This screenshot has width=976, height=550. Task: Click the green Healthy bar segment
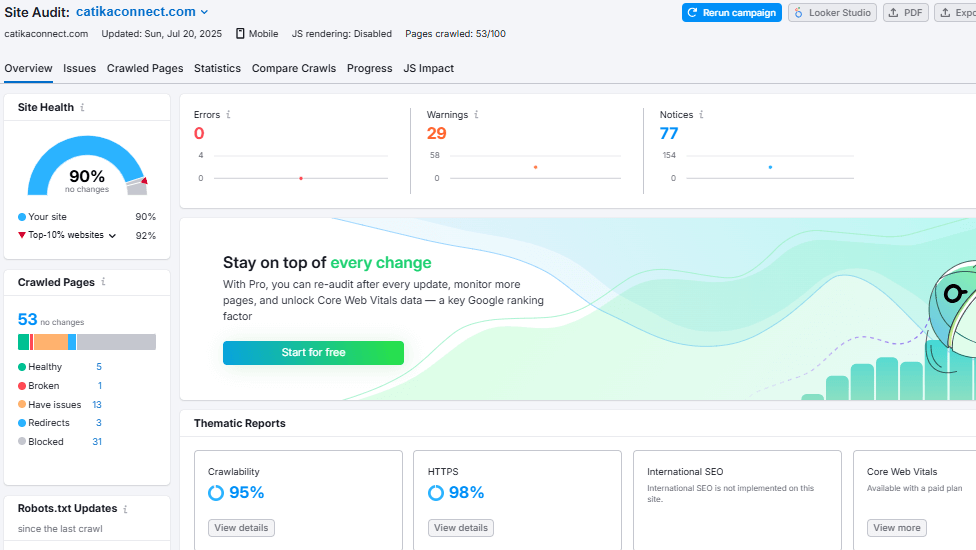pyautogui.click(x=24, y=342)
